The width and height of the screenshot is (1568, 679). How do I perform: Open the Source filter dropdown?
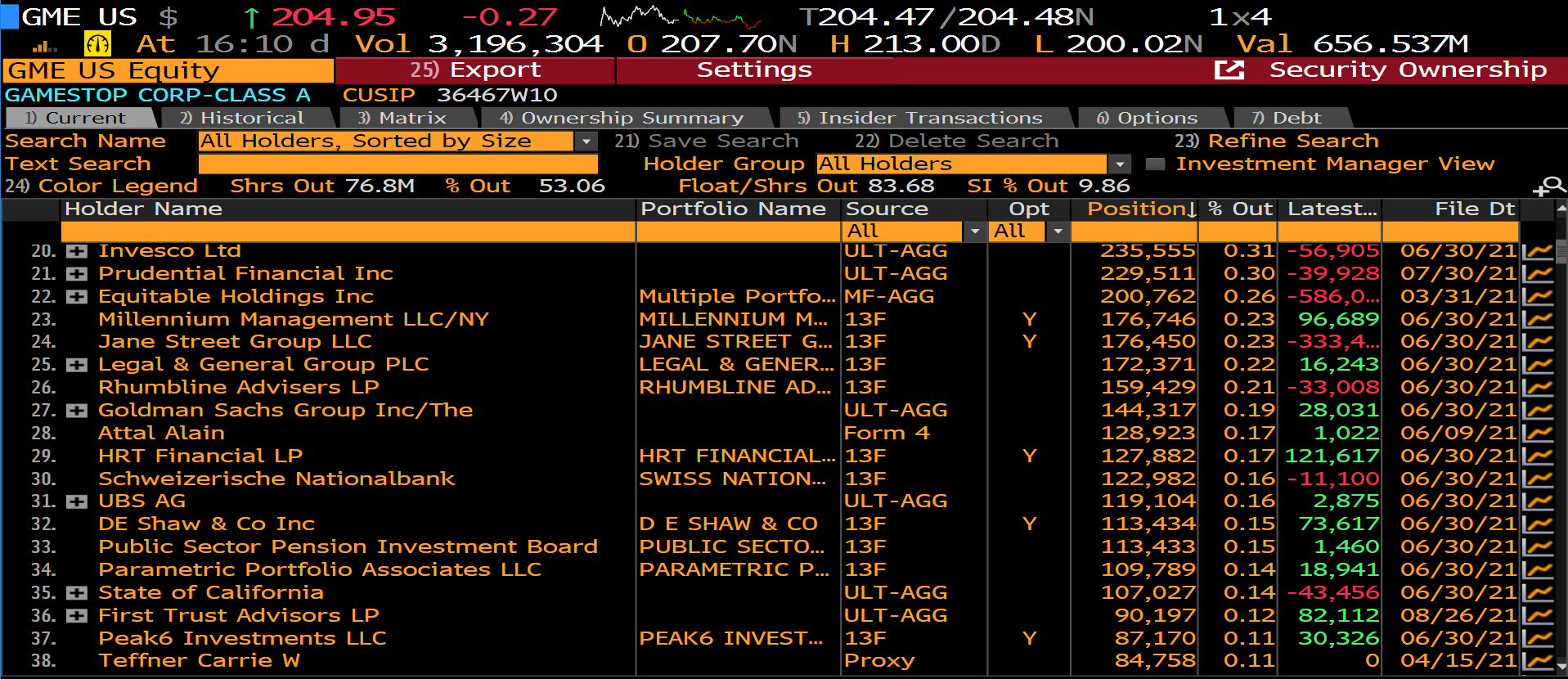click(x=974, y=232)
